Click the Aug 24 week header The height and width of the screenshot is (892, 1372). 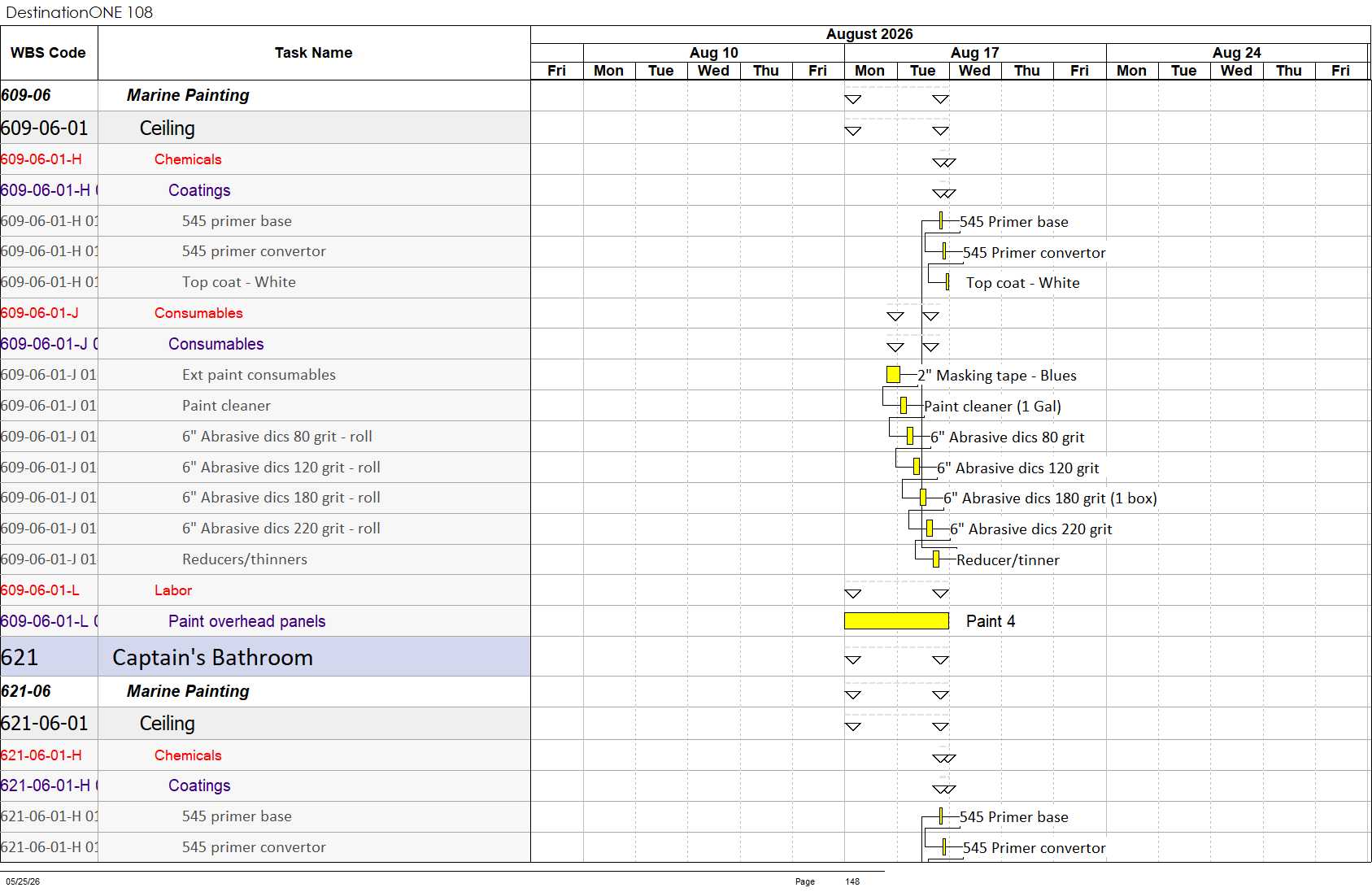tap(1237, 52)
